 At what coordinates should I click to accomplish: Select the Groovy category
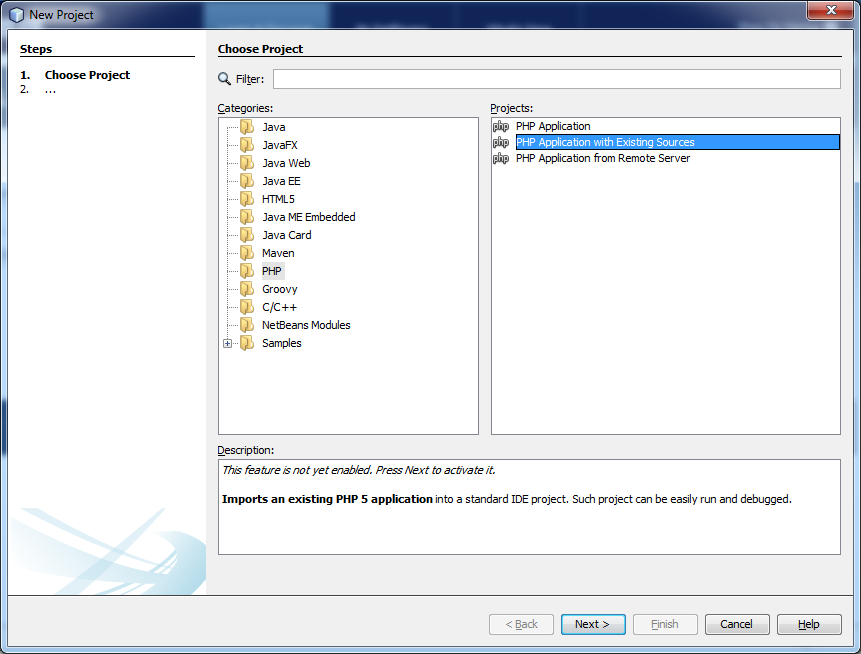click(x=279, y=289)
